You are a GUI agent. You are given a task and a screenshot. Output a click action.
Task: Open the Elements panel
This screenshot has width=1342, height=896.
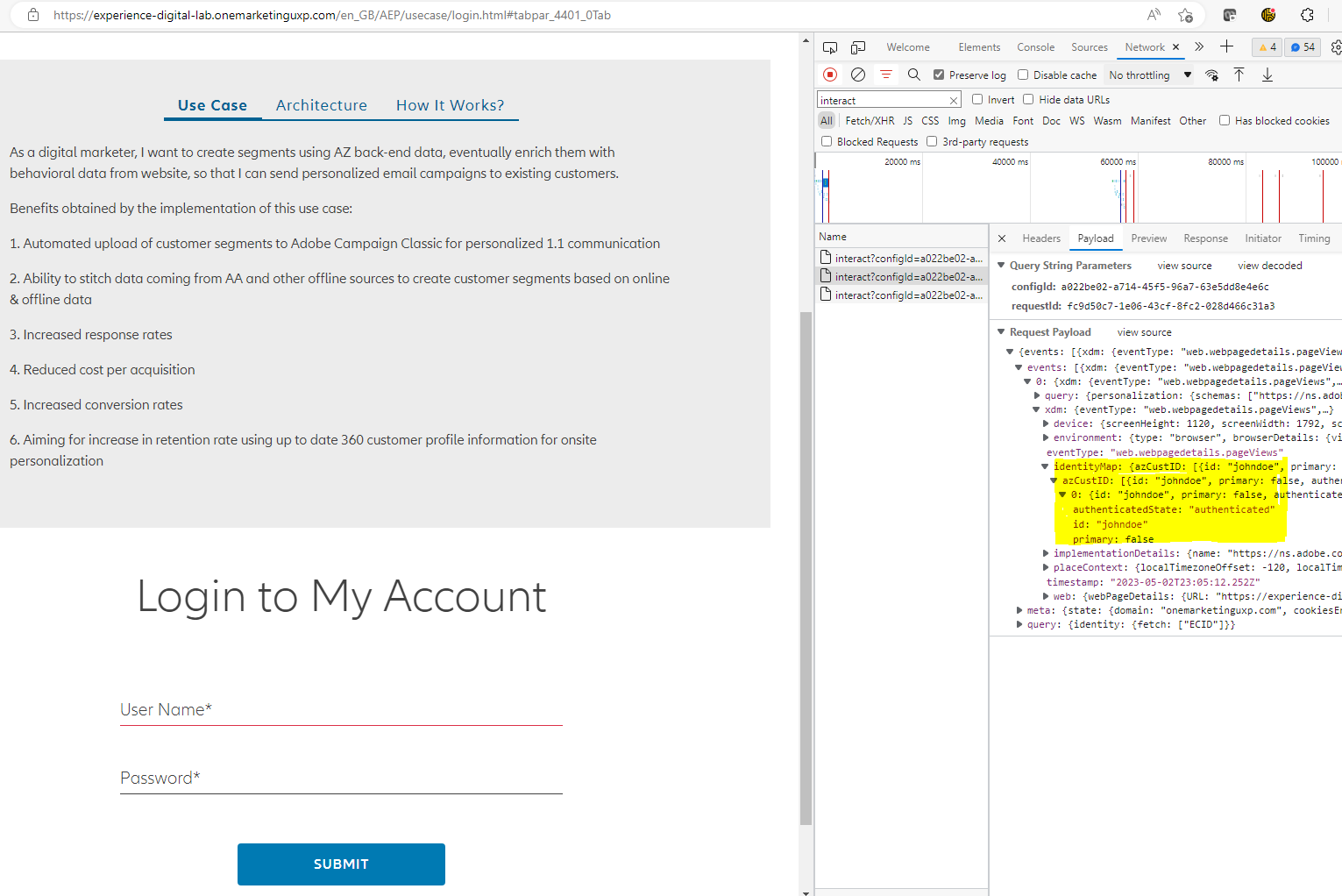979,47
